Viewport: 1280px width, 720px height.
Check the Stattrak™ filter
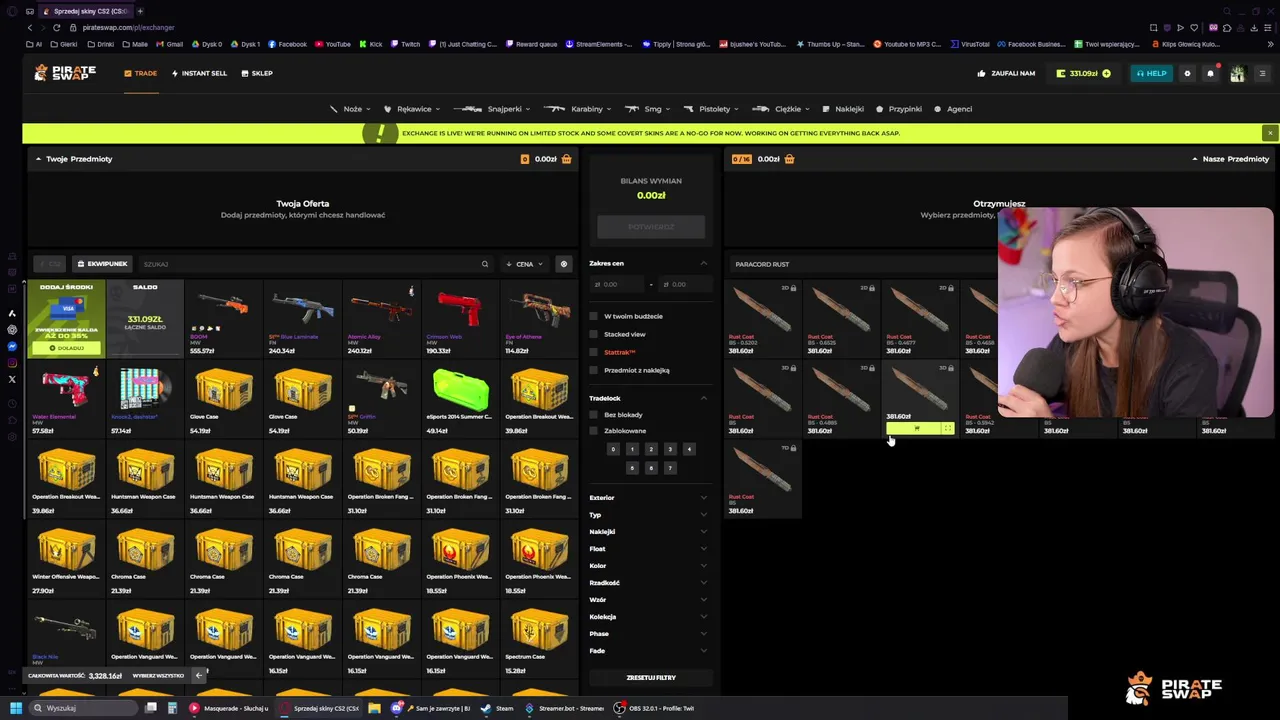click(594, 352)
